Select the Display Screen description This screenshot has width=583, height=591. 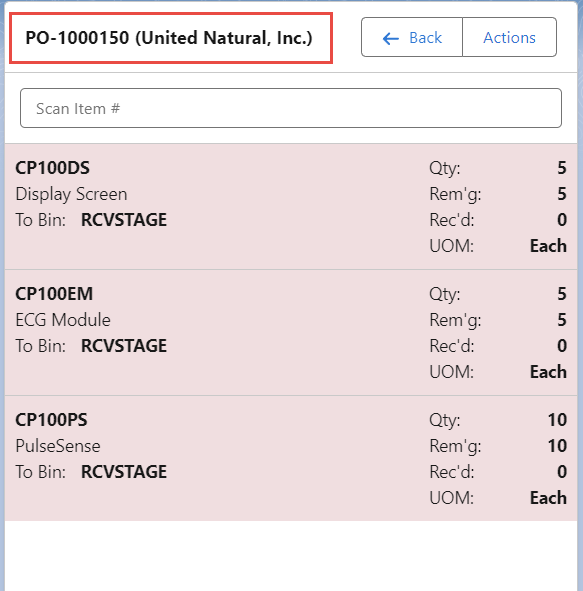[x=71, y=194]
